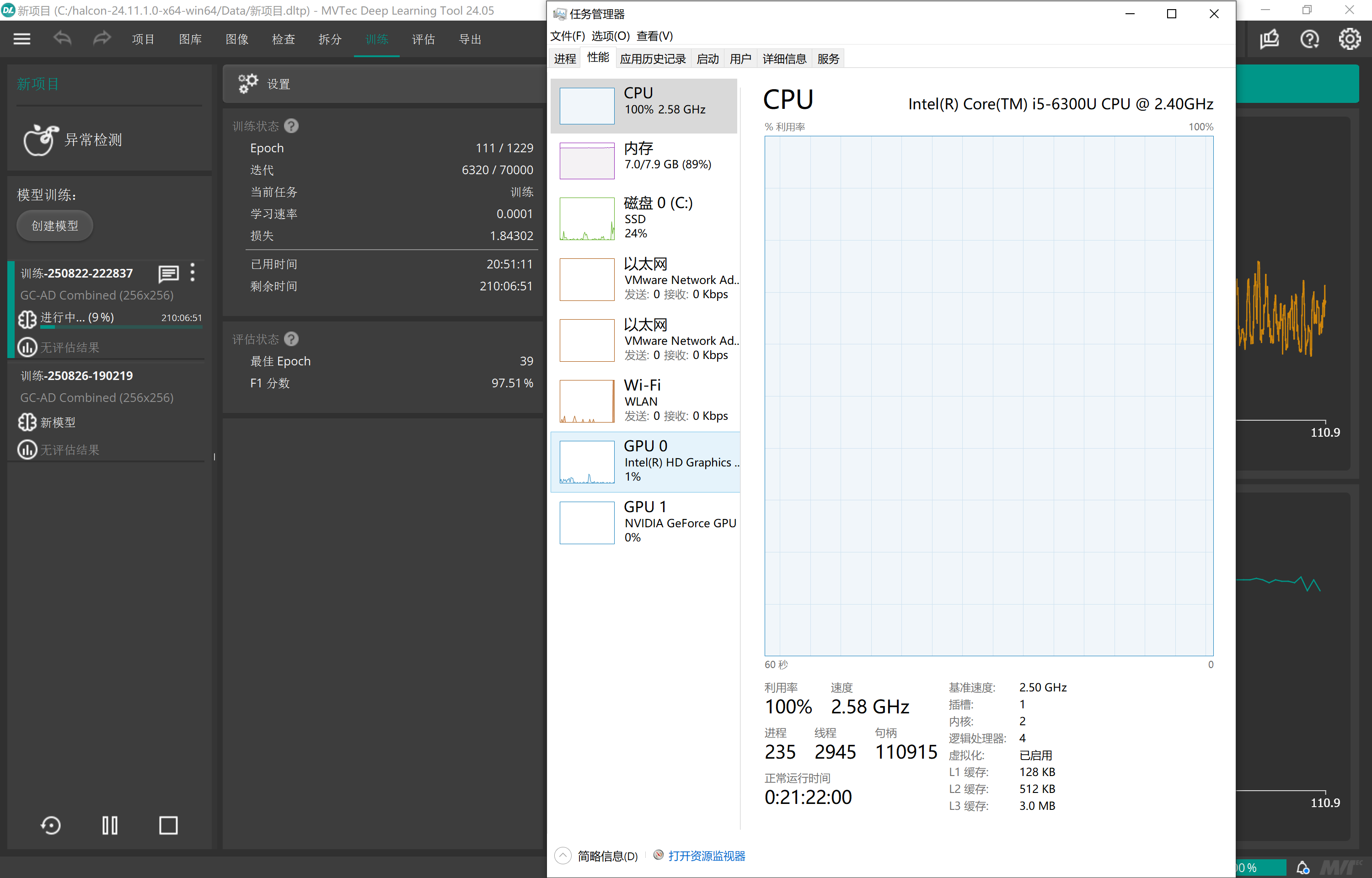Open help for 训练状态 section
Image resolution: width=1372 pixels, height=878 pixels.
click(x=291, y=126)
